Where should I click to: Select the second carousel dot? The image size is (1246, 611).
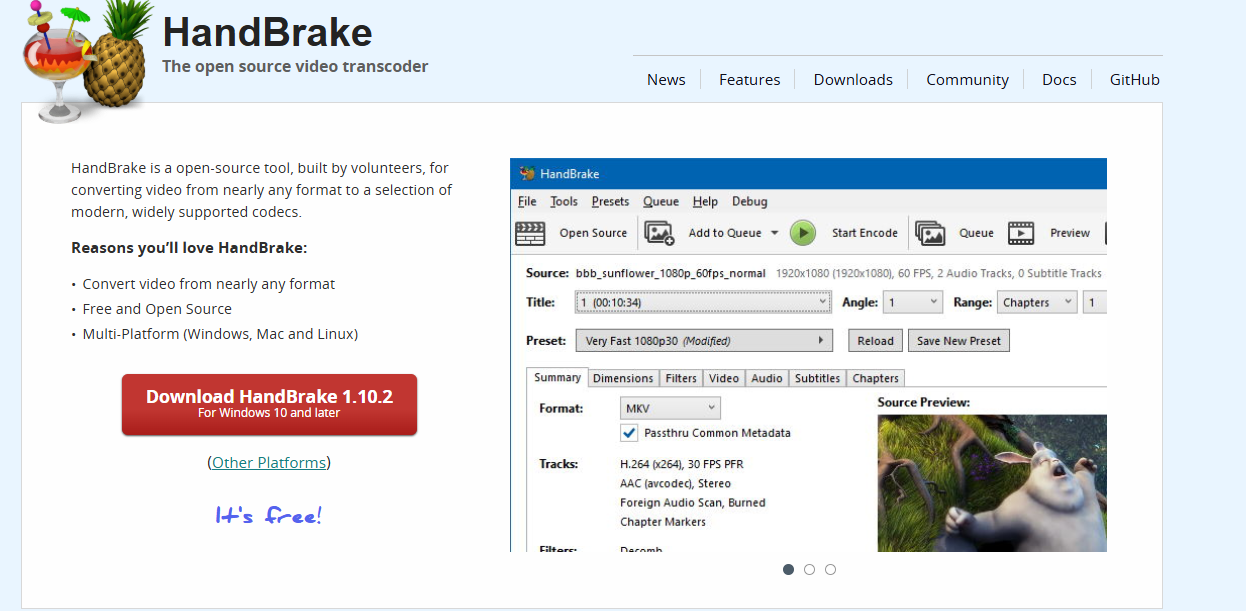(x=809, y=570)
